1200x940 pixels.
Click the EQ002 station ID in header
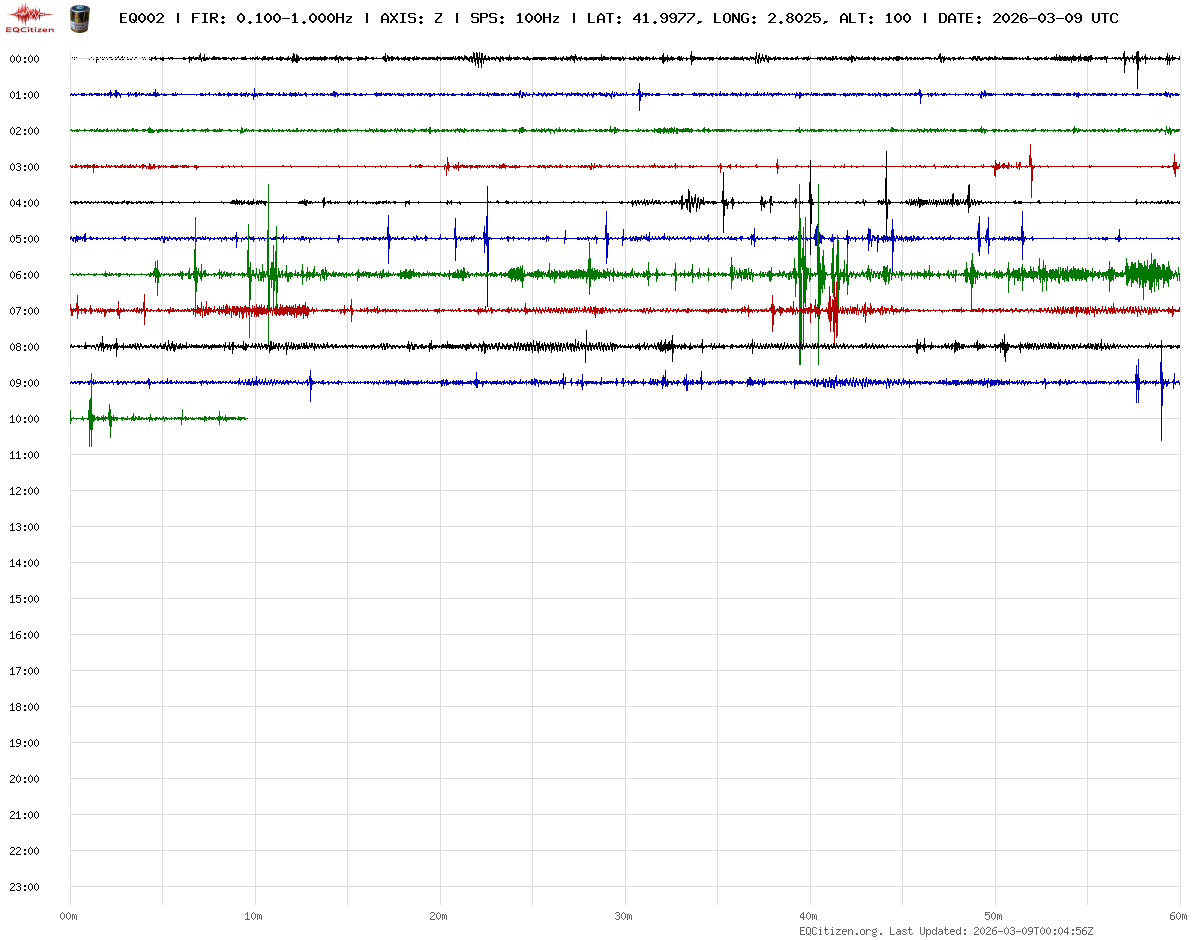click(141, 18)
